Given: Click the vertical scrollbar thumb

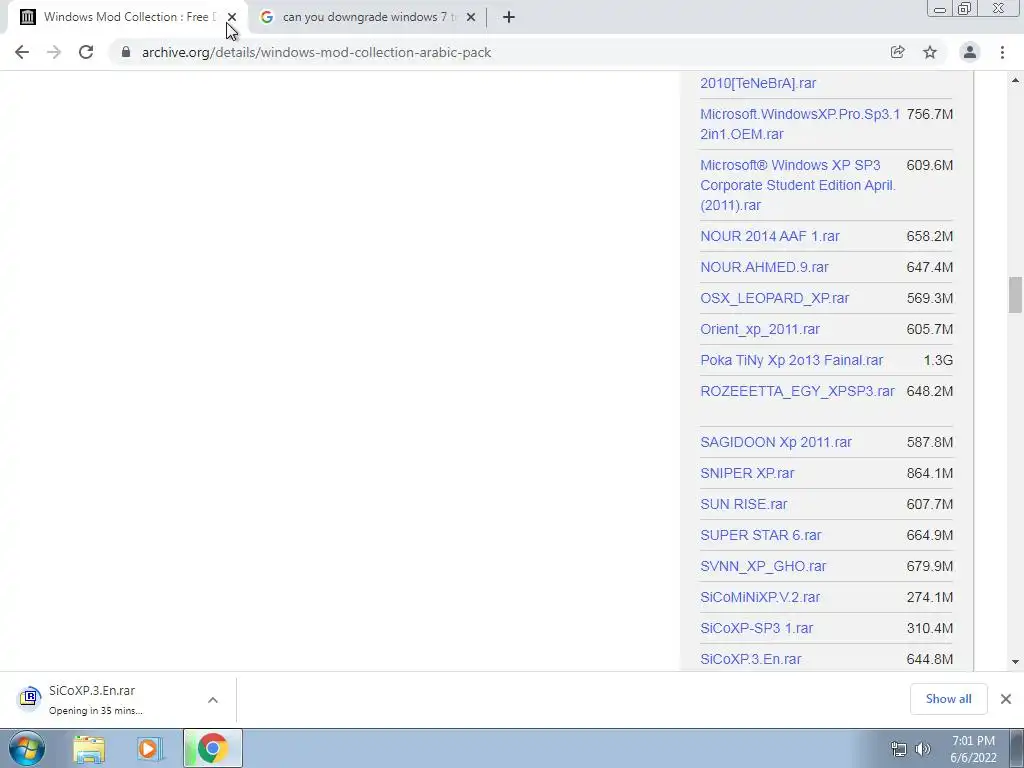Looking at the screenshot, I should coord(1015,295).
